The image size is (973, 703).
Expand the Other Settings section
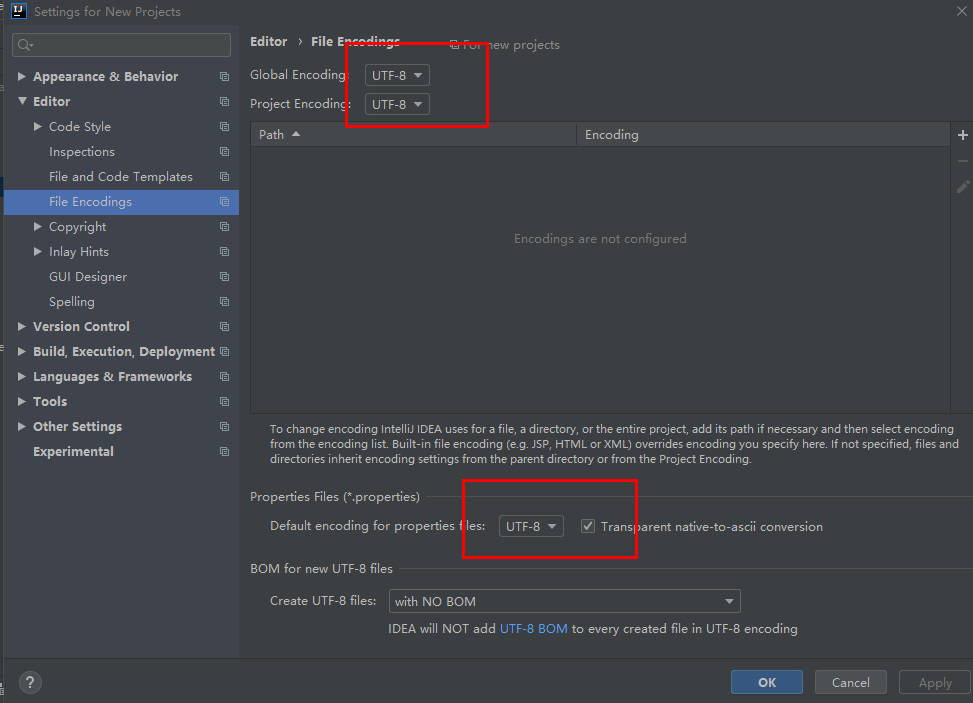pyautogui.click(x=22, y=426)
